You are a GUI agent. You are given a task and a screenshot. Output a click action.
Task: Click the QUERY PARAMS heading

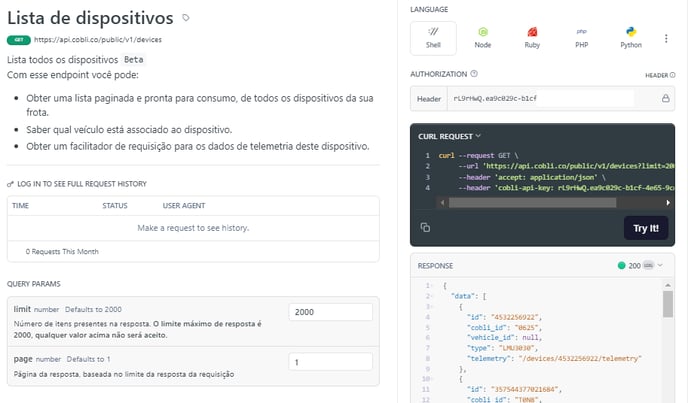pos(34,284)
